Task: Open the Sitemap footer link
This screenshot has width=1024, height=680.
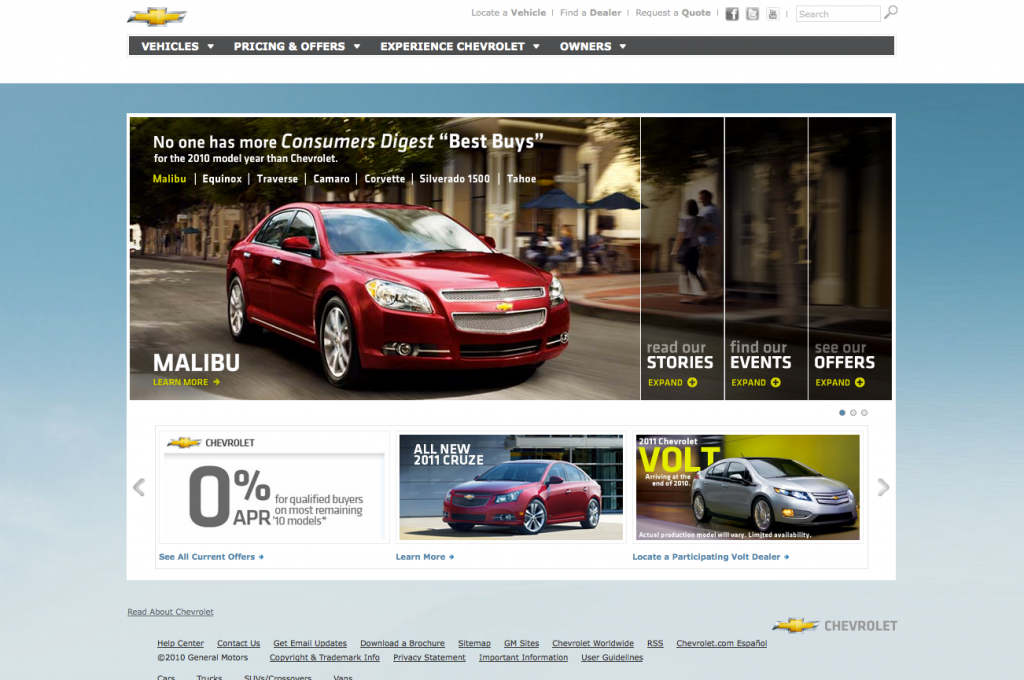Action: click(474, 643)
